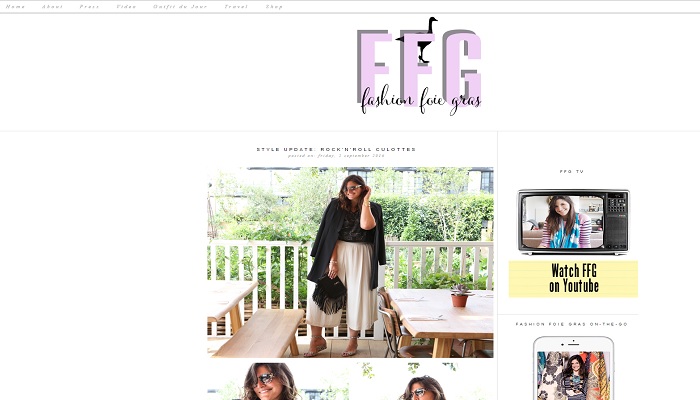
Task: Open Outfit du Jour section
Action: (x=180, y=7)
